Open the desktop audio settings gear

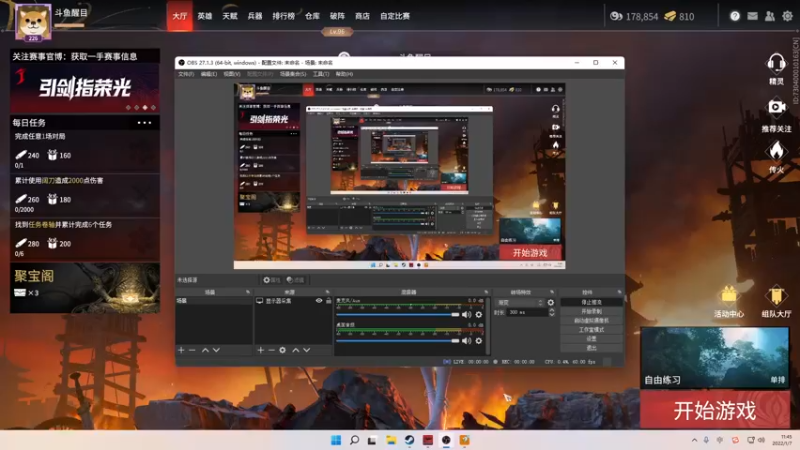[x=479, y=341]
